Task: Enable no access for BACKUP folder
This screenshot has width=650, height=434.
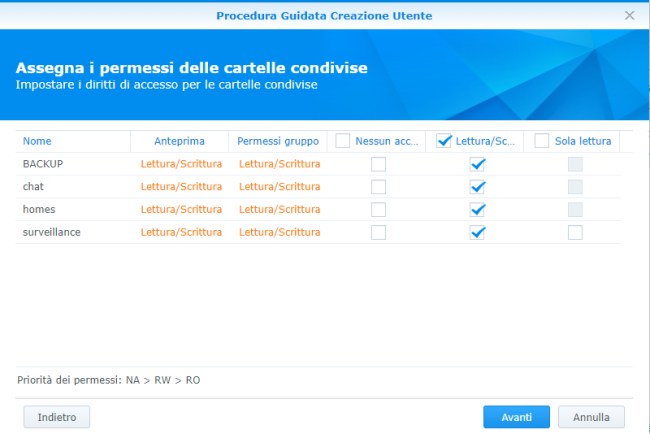Action: [378, 164]
